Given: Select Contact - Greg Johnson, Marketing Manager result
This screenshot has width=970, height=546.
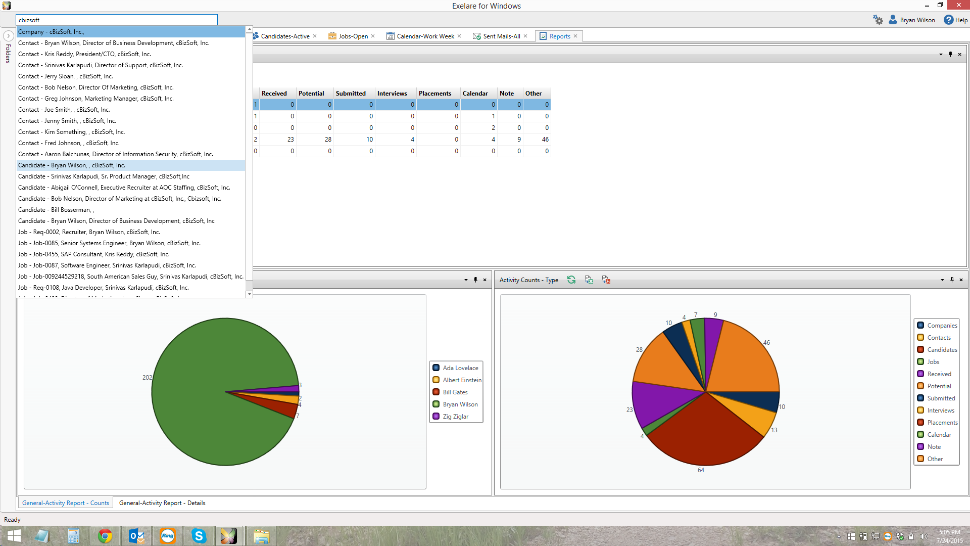Looking at the screenshot, I should (131, 98).
